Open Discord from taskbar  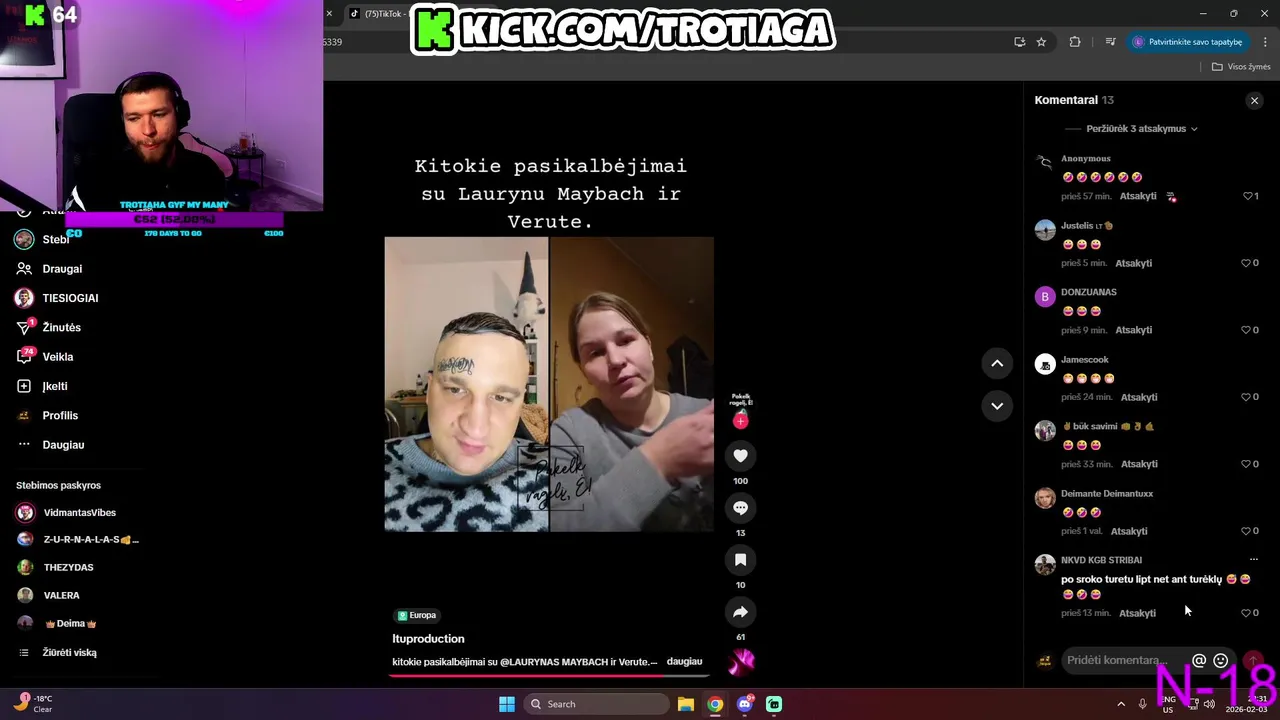pos(744,704)
